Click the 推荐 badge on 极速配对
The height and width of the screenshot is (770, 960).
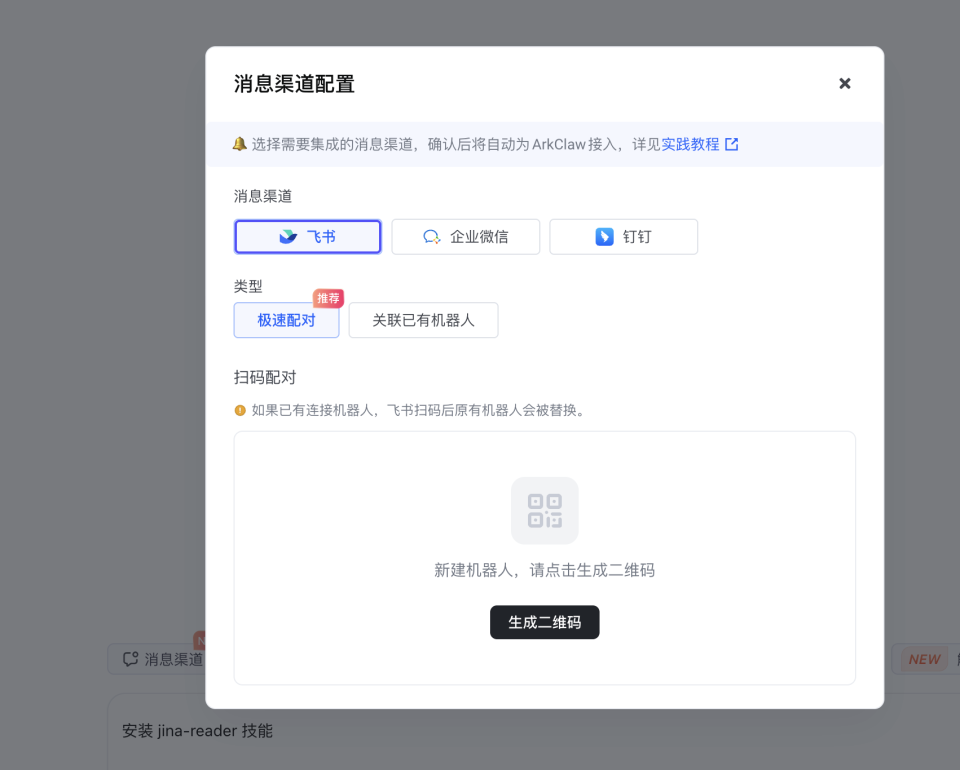[x=328, y=298]
